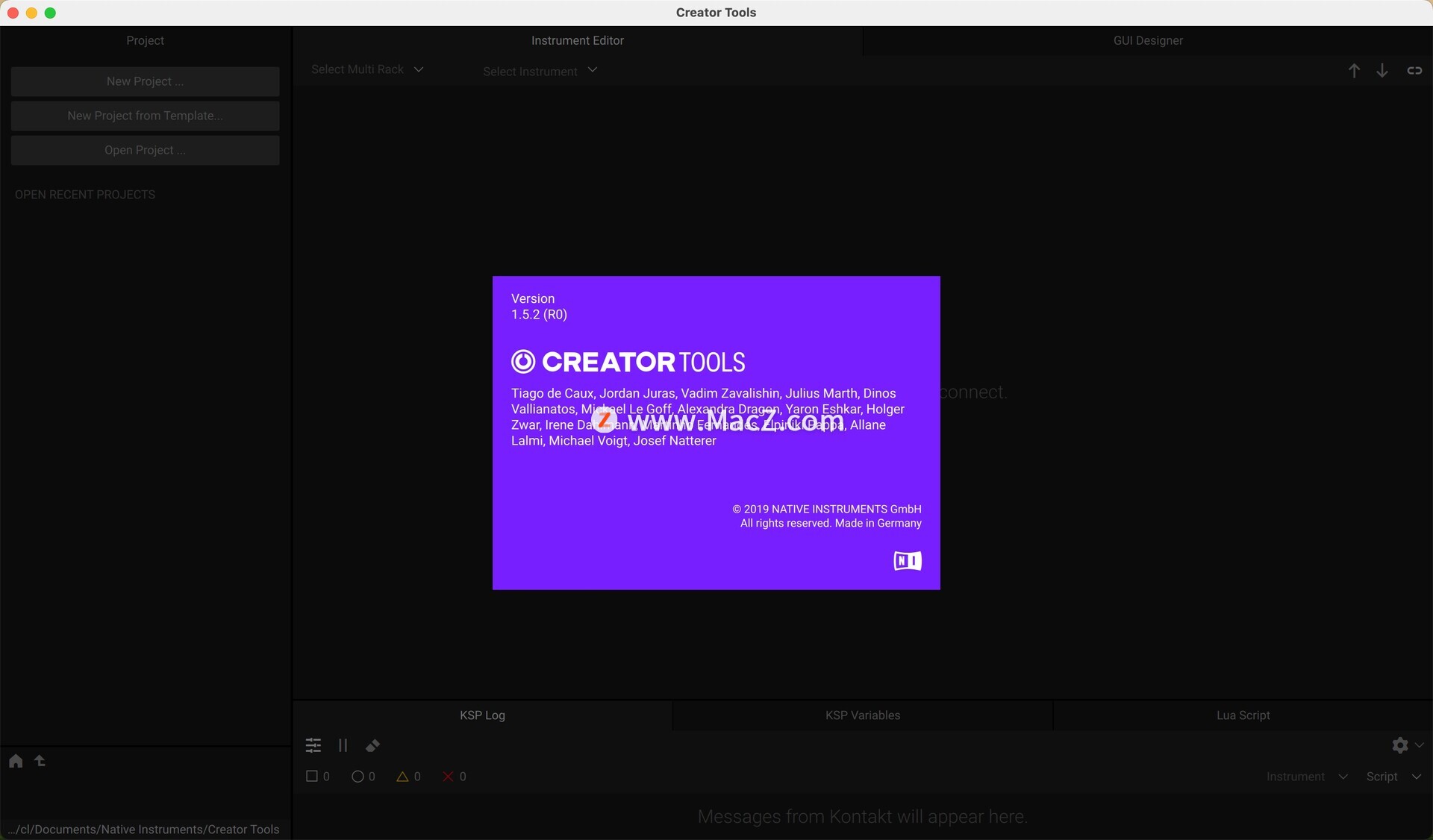Viewport: 1433px width, 840px height.
Task: Click the pull down arrow icon
Action: point(1382,70)
